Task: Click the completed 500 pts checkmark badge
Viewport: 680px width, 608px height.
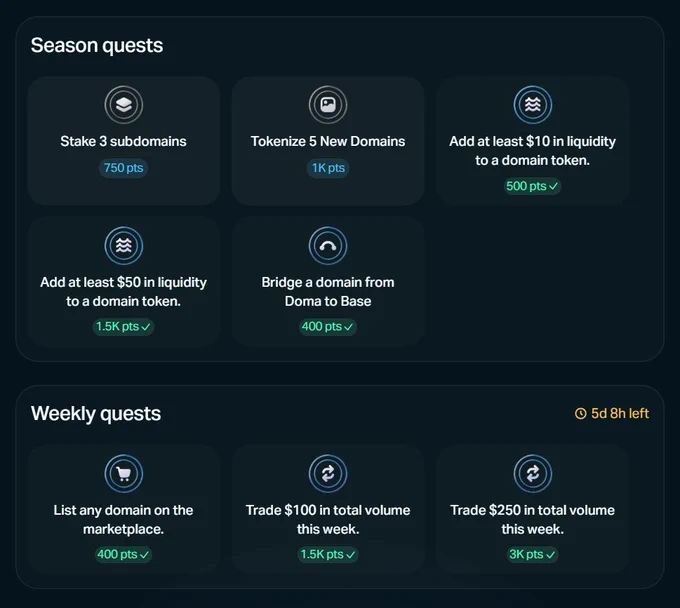Action: pyautogui.click(x=532, y=186)
